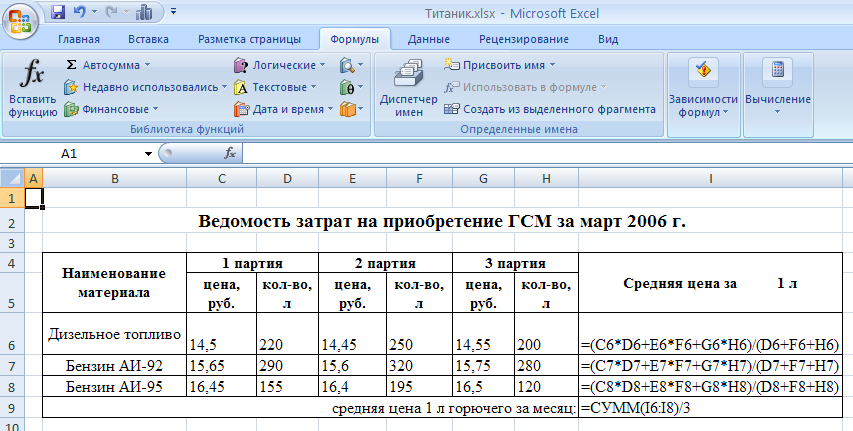Expand the Автосумма dropdown arrow
This screenshot has width=853, height=431.
(147, 65)
